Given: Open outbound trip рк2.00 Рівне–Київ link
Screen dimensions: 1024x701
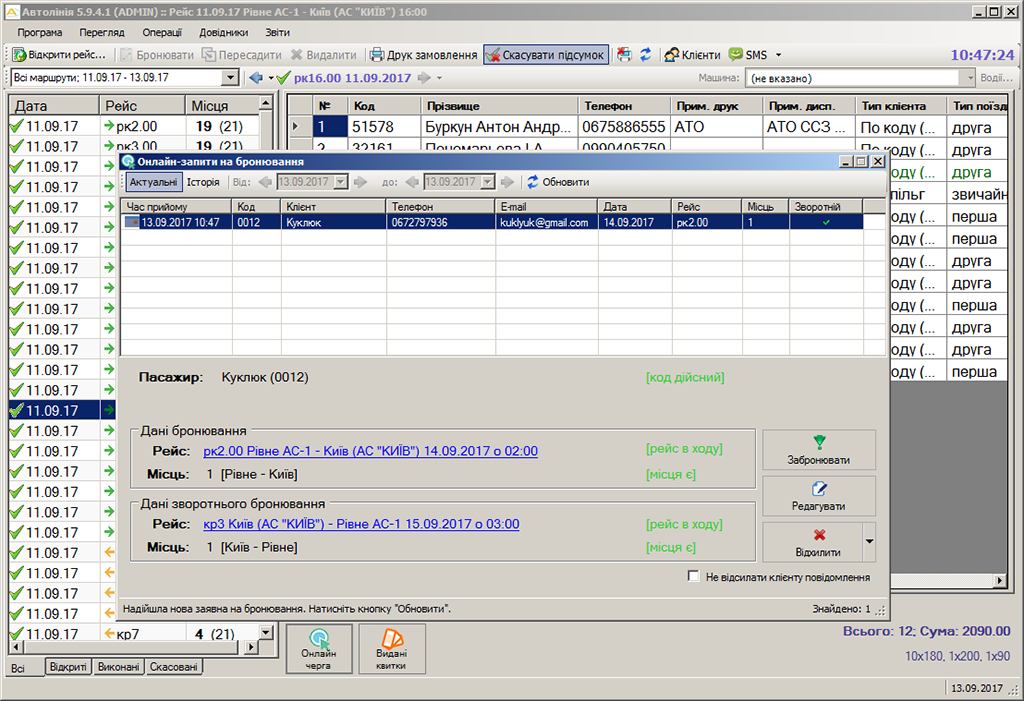Looking at the screenshot, I should [370, 451].
